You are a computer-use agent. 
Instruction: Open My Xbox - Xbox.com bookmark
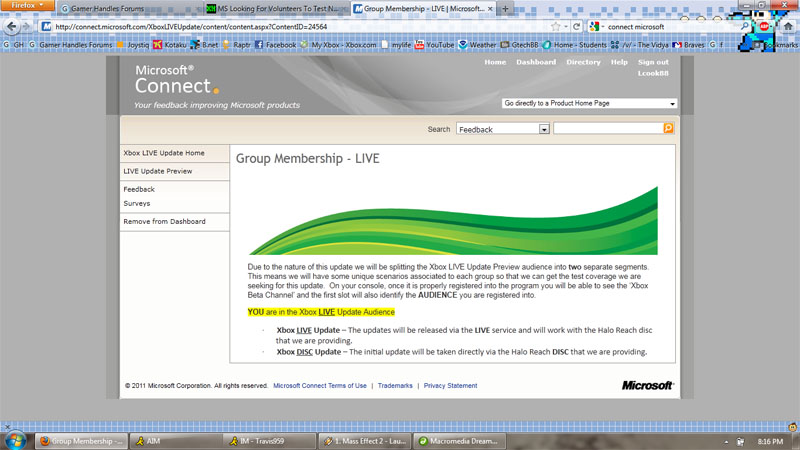[338, 45]
